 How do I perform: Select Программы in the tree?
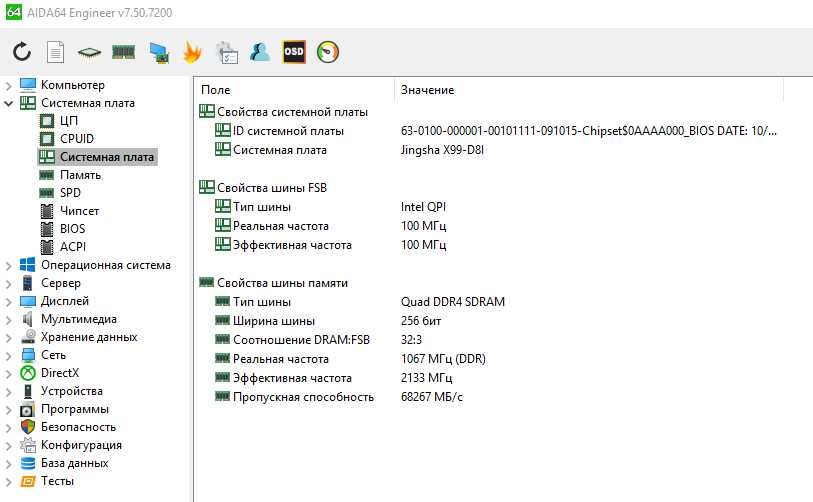click(x=75, y=409)
